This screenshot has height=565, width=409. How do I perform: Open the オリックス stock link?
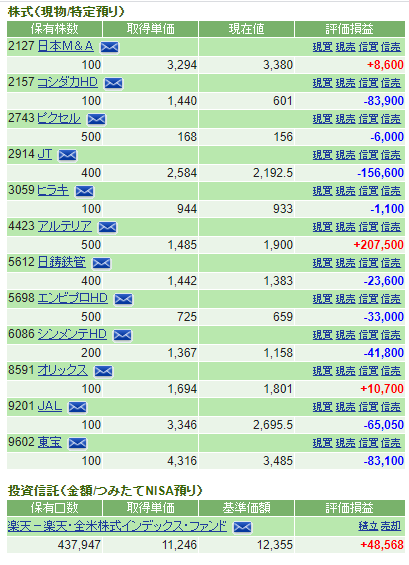click(62, 370)
